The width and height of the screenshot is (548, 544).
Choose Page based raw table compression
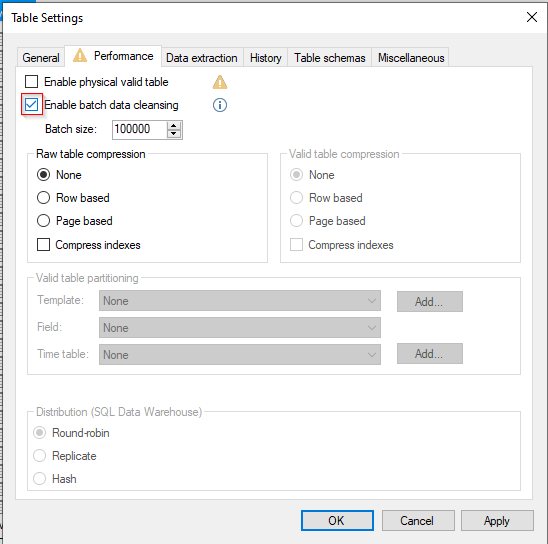pos(43,221)
